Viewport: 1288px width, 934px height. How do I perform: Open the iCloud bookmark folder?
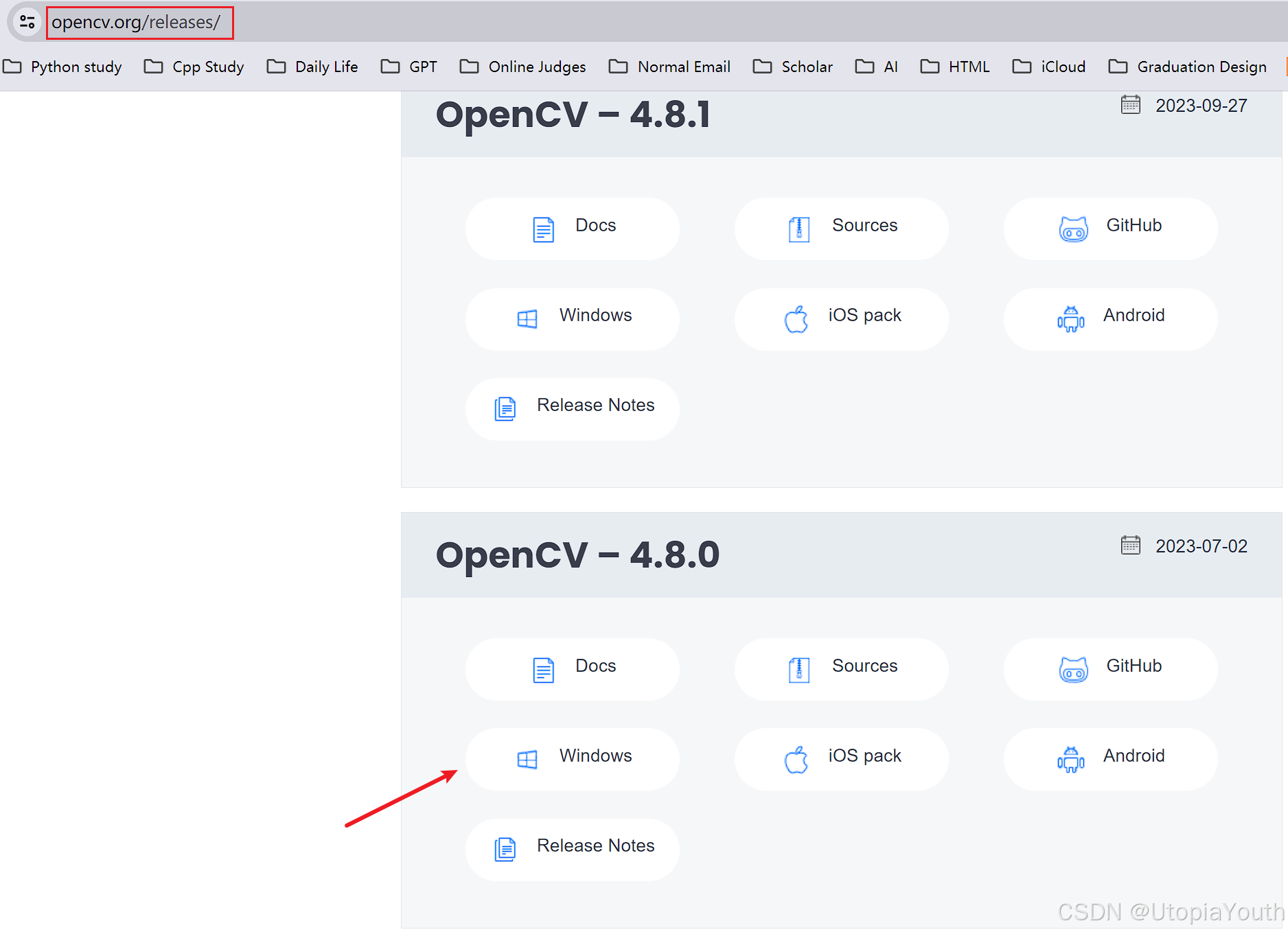coord(1049,67)
